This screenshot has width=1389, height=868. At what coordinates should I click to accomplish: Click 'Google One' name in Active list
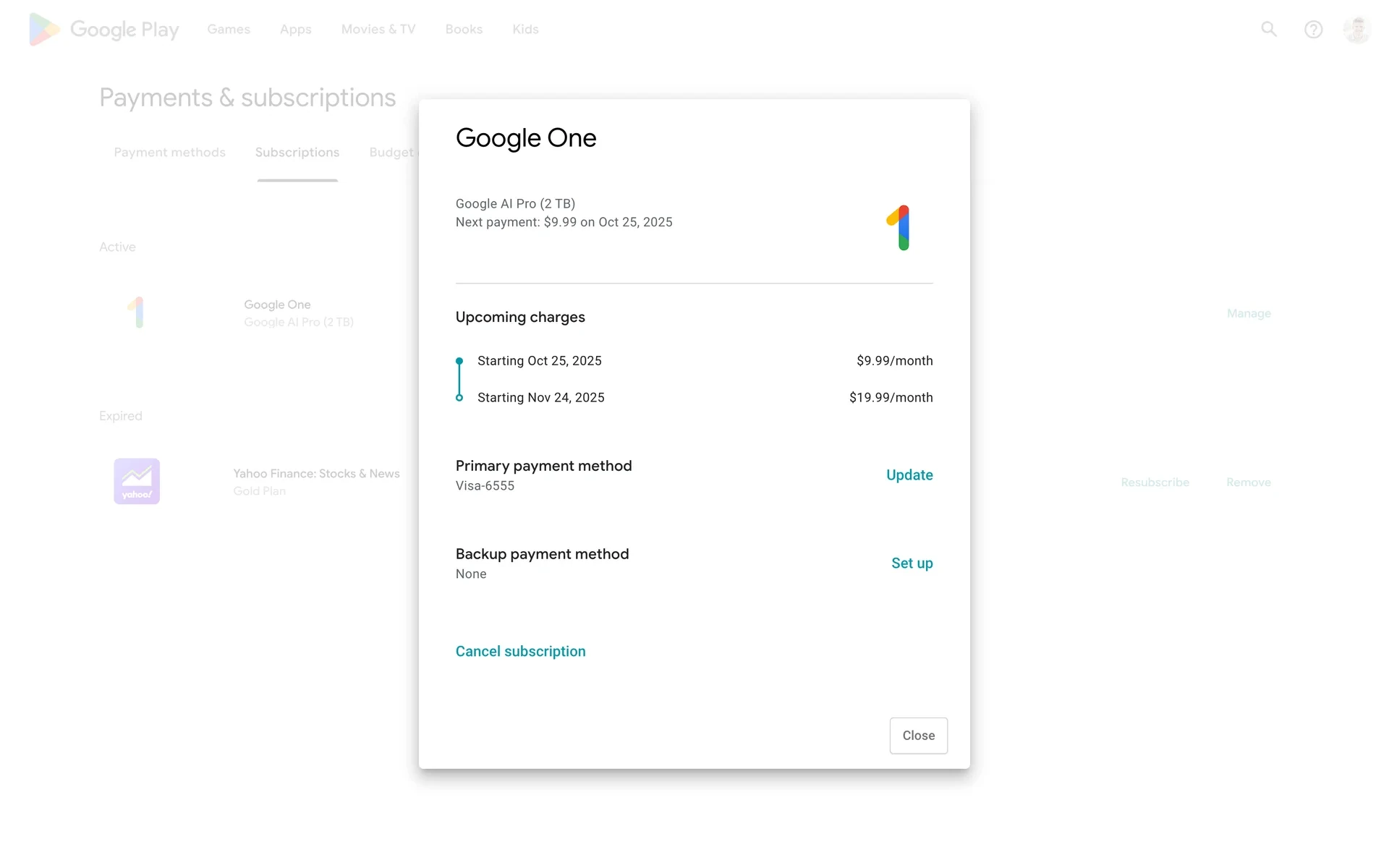coord(277,305)
